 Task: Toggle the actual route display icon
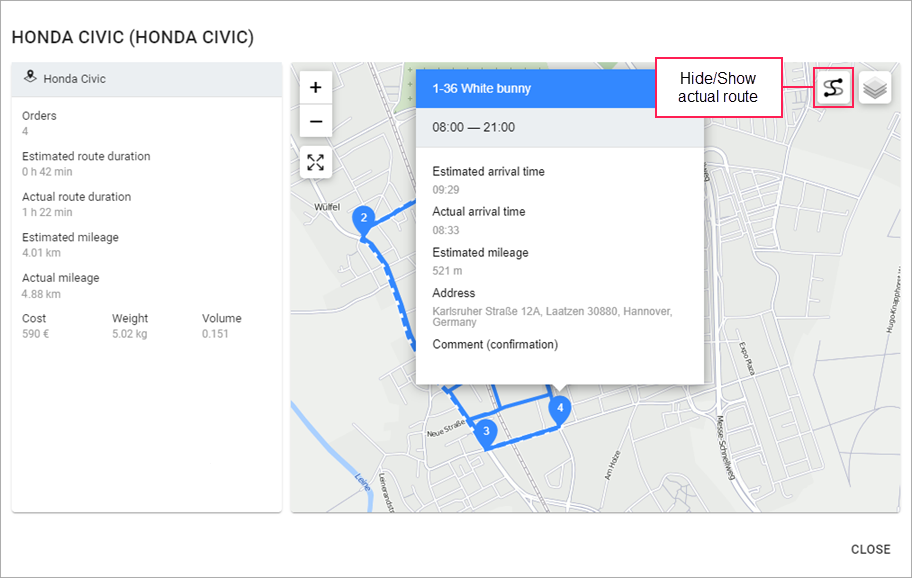click(x=833, y=88)
